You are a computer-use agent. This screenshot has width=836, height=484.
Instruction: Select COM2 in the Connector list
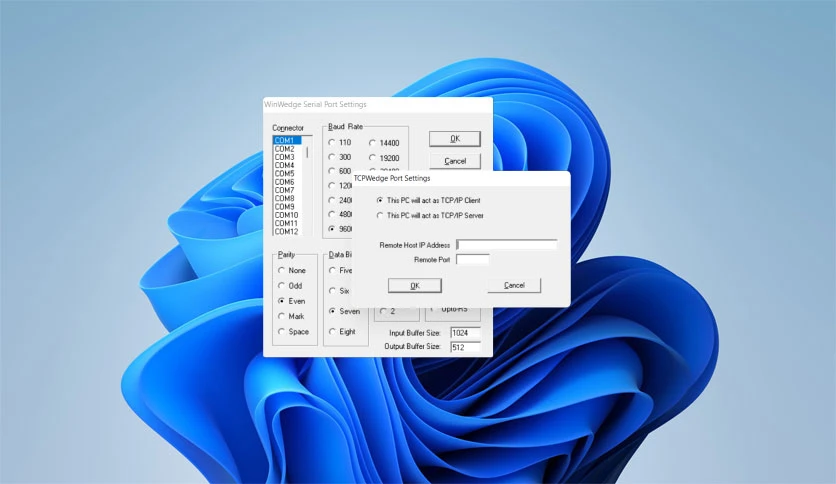pos(287,149)
